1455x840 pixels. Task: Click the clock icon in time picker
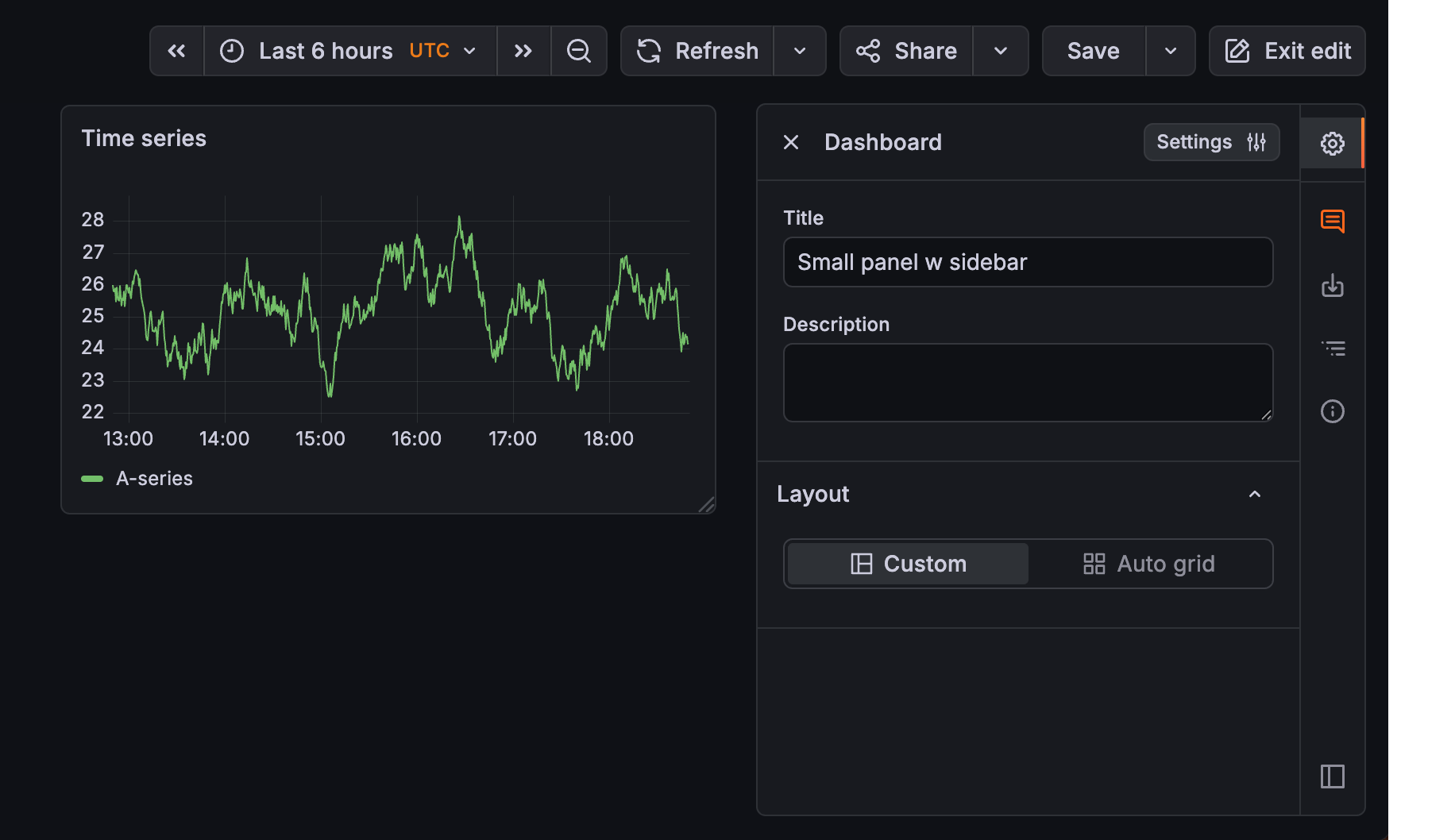point(231,51)
